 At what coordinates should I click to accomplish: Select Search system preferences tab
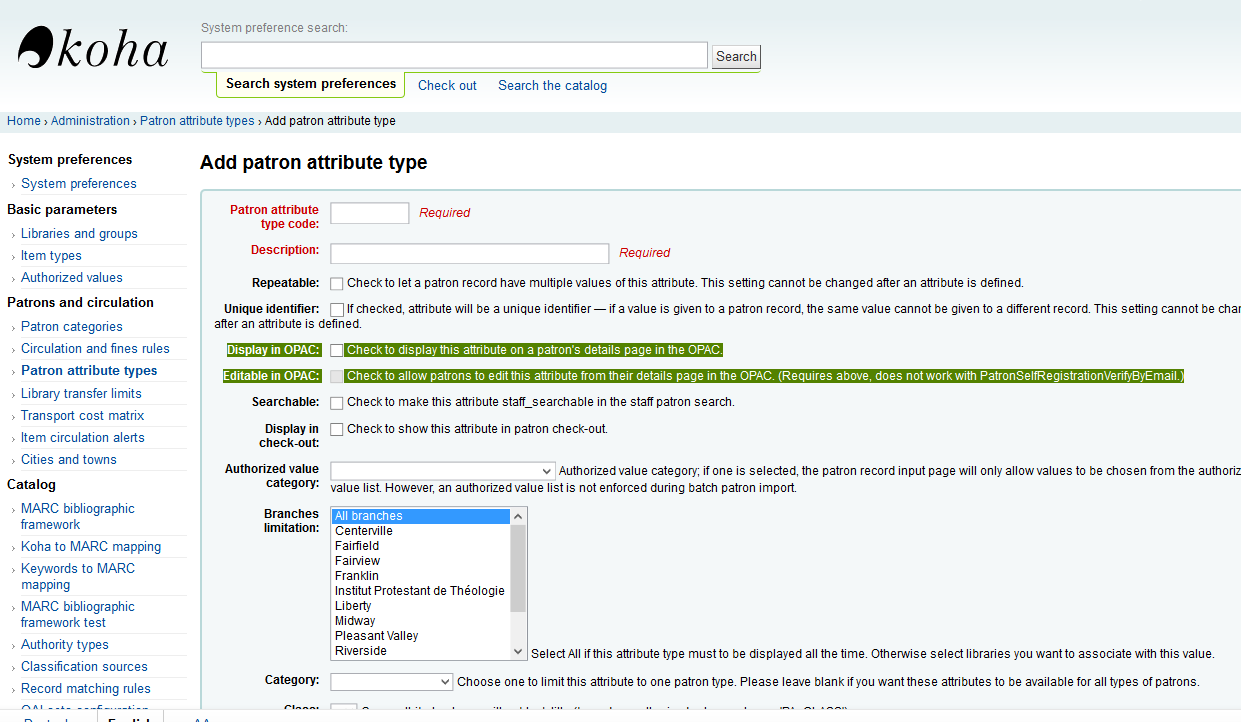coord(311,84)
